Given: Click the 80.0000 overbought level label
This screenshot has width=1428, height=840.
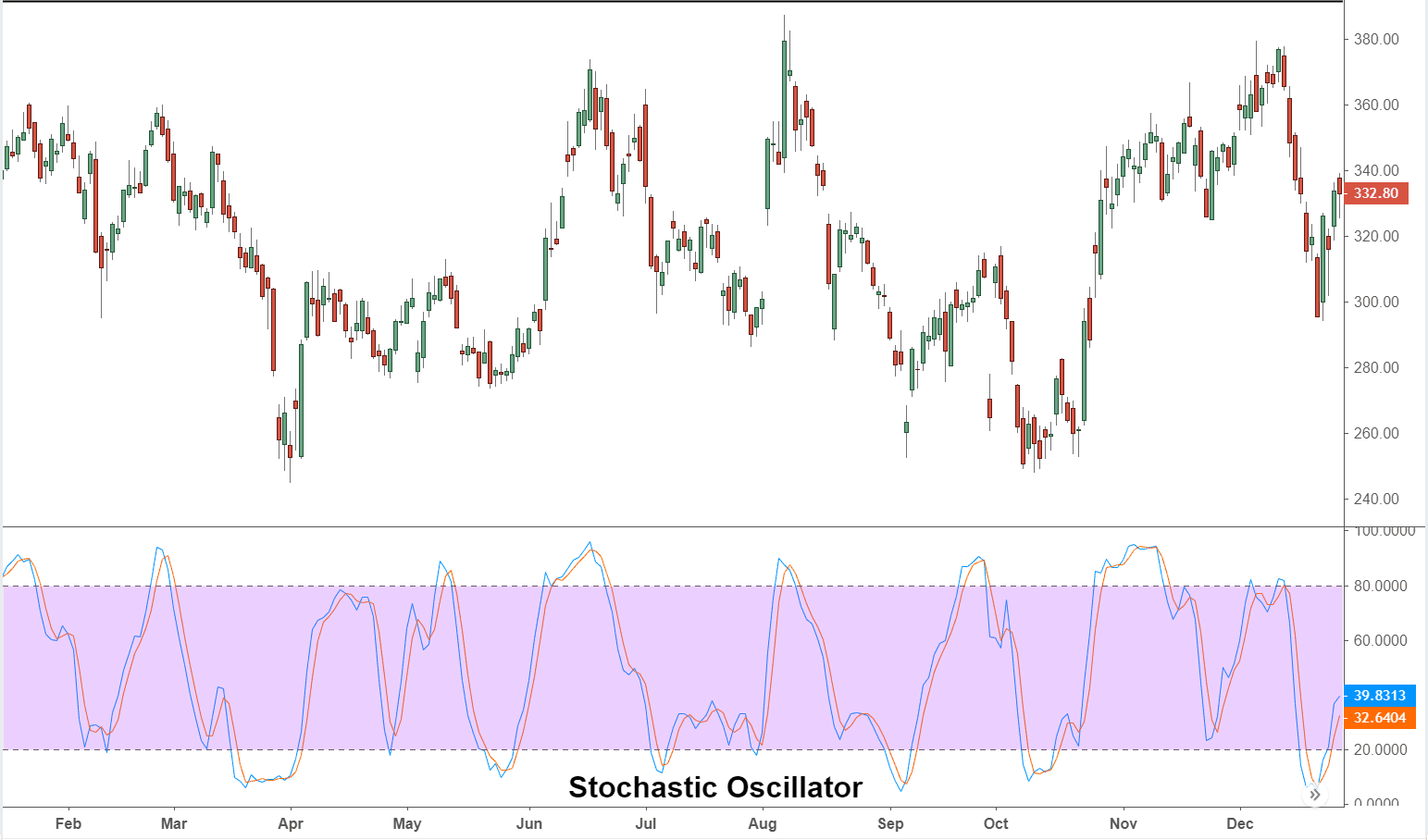Looking at the screenshot, I should pos(1380,586).
